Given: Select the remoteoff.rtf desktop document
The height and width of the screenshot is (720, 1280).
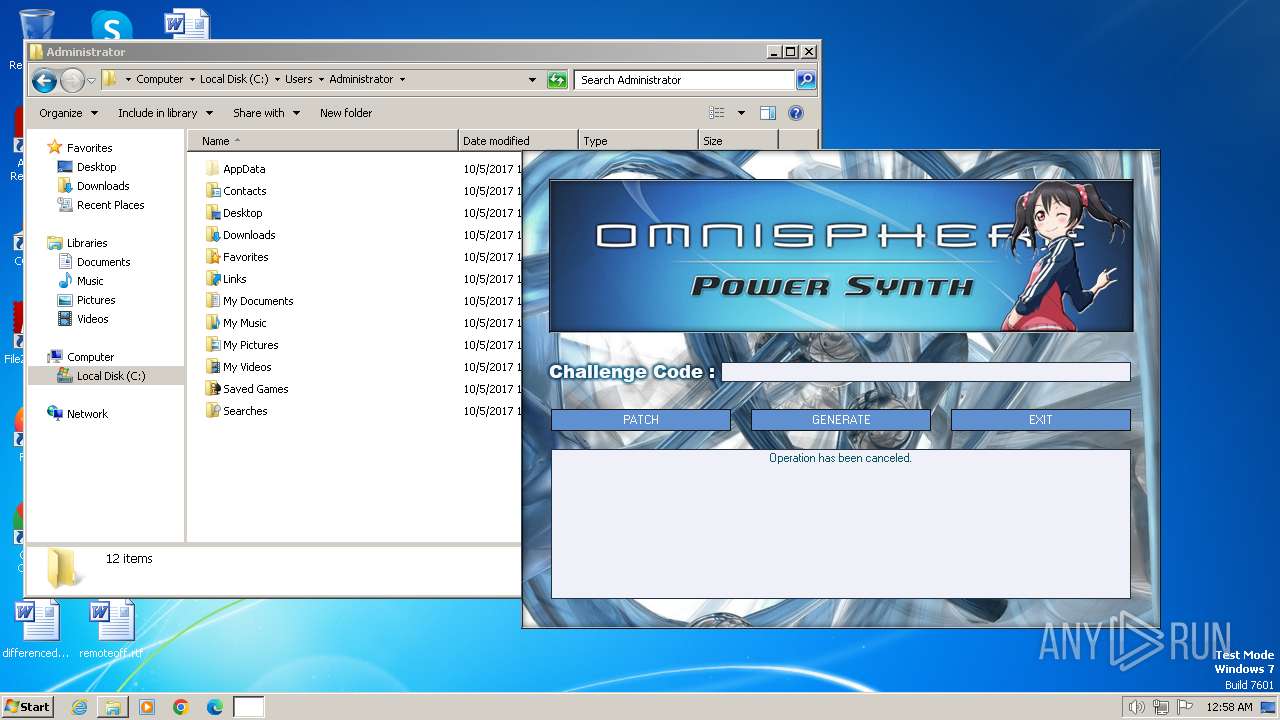Looking at the screenshot, I should point(111,630).
